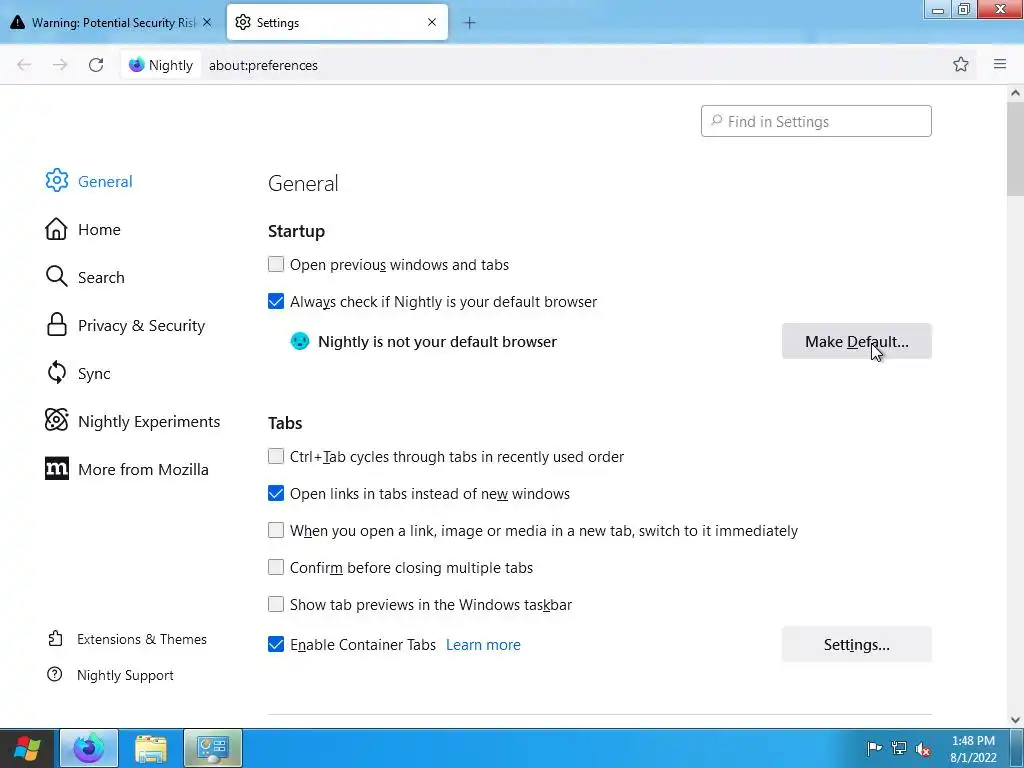Click the Firefox Nightly taskbar icon
Image resolution: width=1024 pixels, height=768 pixels.
coord(89,748)
